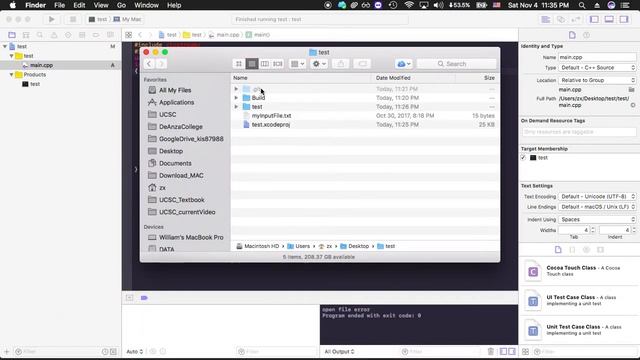
Task: Open Finder View menu
Action: [101, 5]
